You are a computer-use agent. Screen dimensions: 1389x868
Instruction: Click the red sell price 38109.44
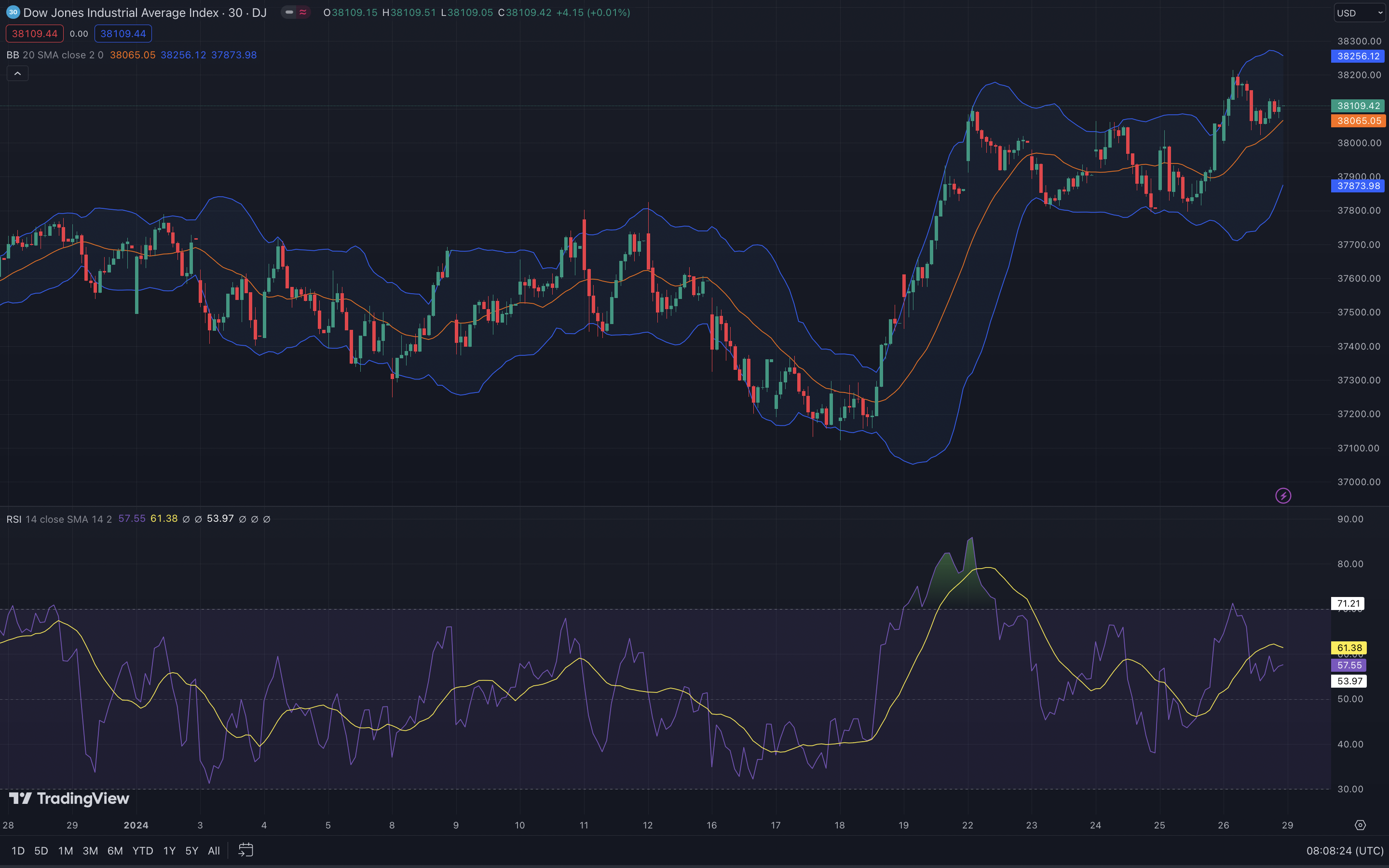click(x=34, y=33)
